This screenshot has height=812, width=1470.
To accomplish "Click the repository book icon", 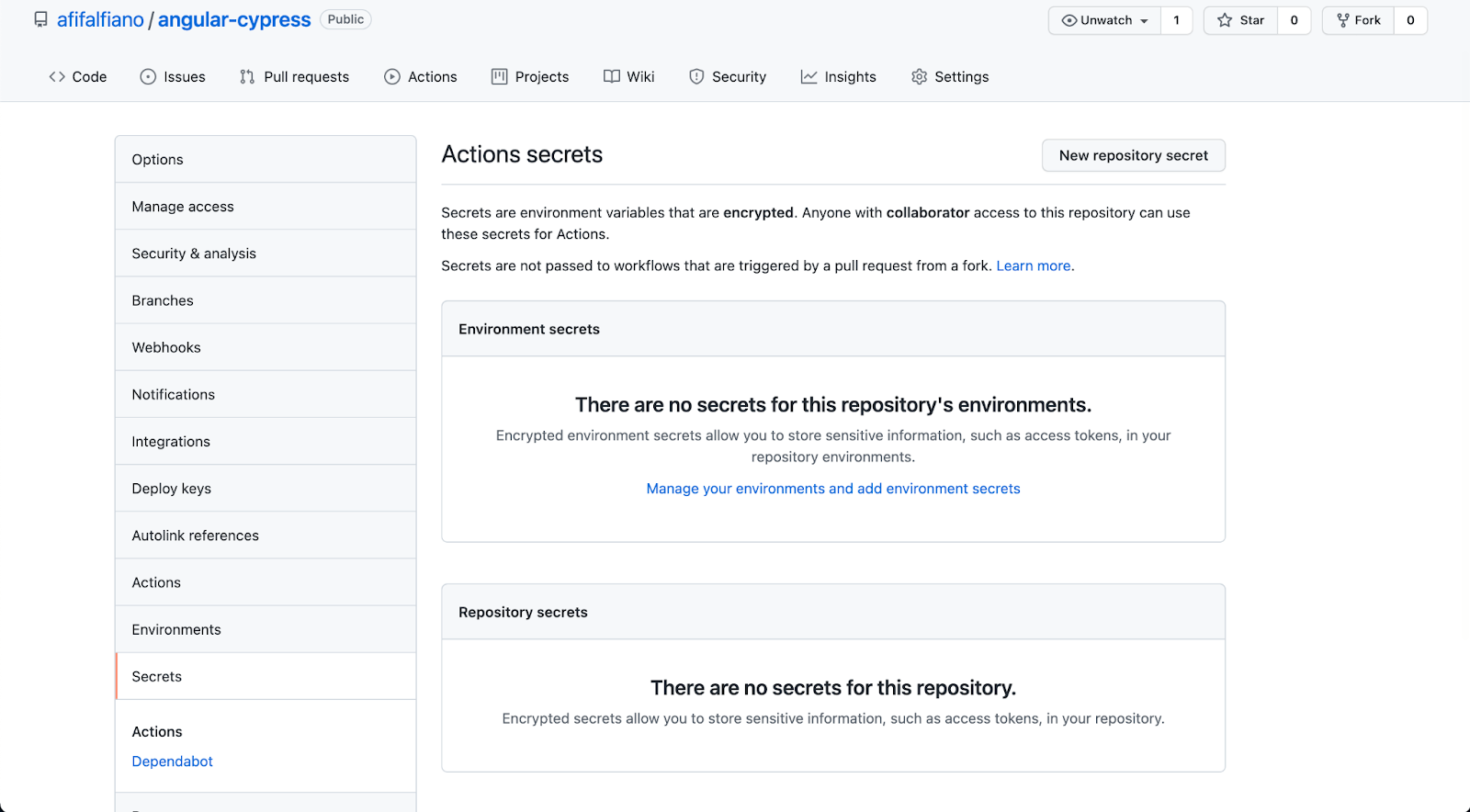I will click(x=40, y=20).
